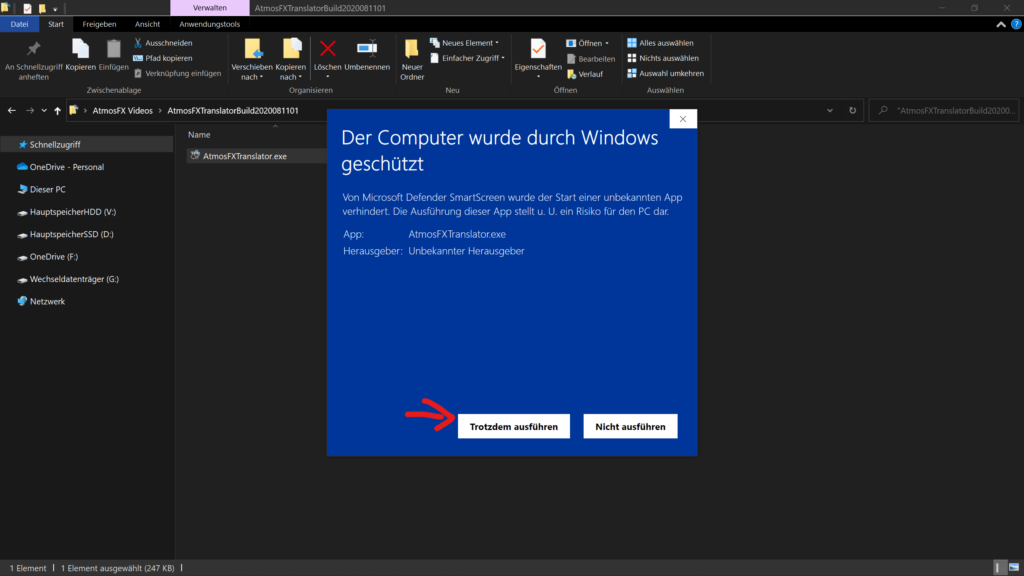This screenshot has width=1024, height=576.
Task: Close the SmartScreen dialog with X
Action: 683,119
